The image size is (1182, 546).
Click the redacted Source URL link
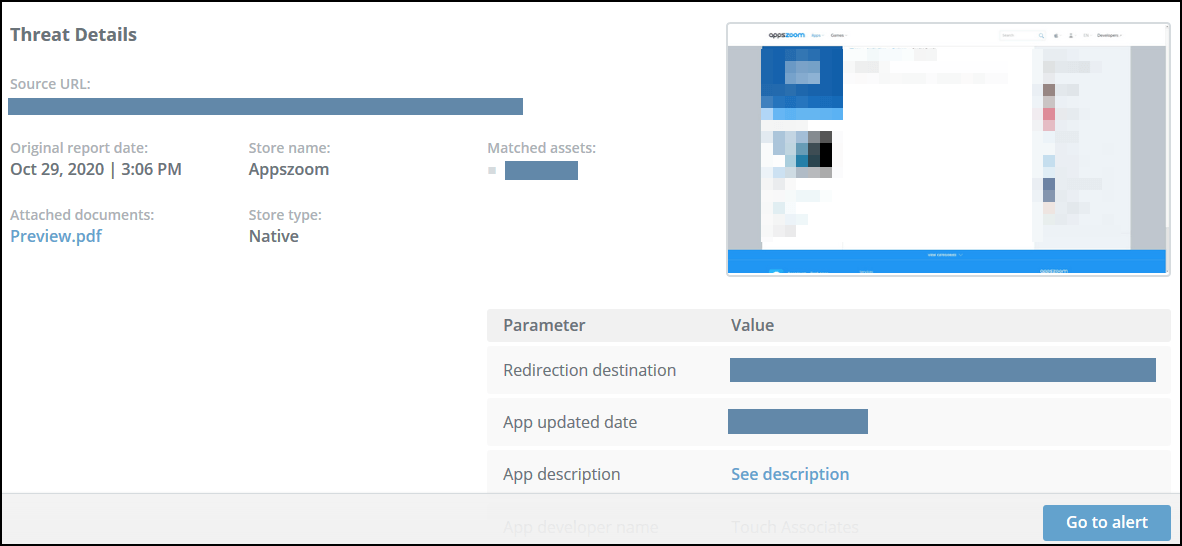265,106
